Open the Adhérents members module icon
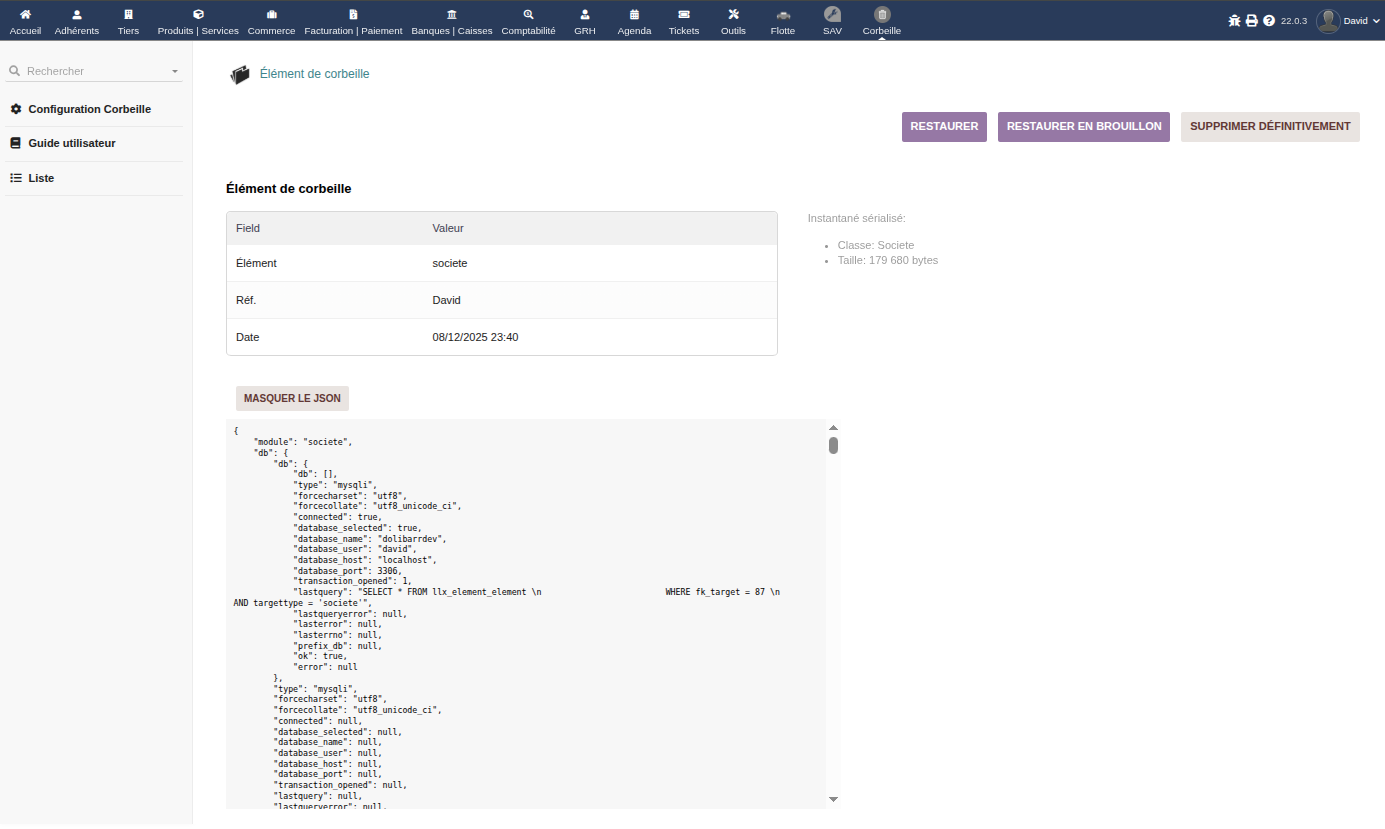Viewport: 1385px width, 829px height. click(77, 15)
